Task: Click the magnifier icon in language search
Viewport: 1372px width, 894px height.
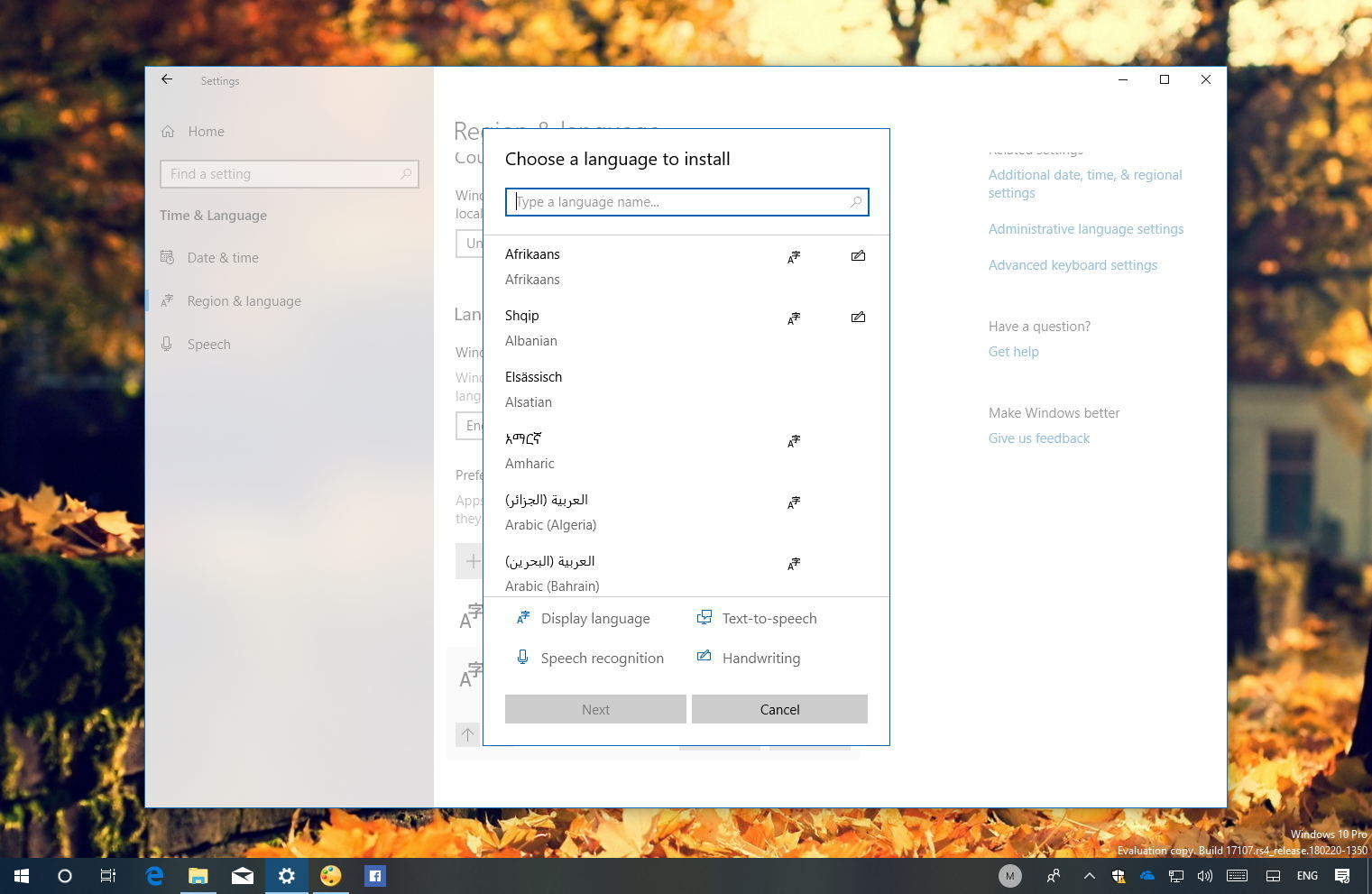Action: [855, 202]
